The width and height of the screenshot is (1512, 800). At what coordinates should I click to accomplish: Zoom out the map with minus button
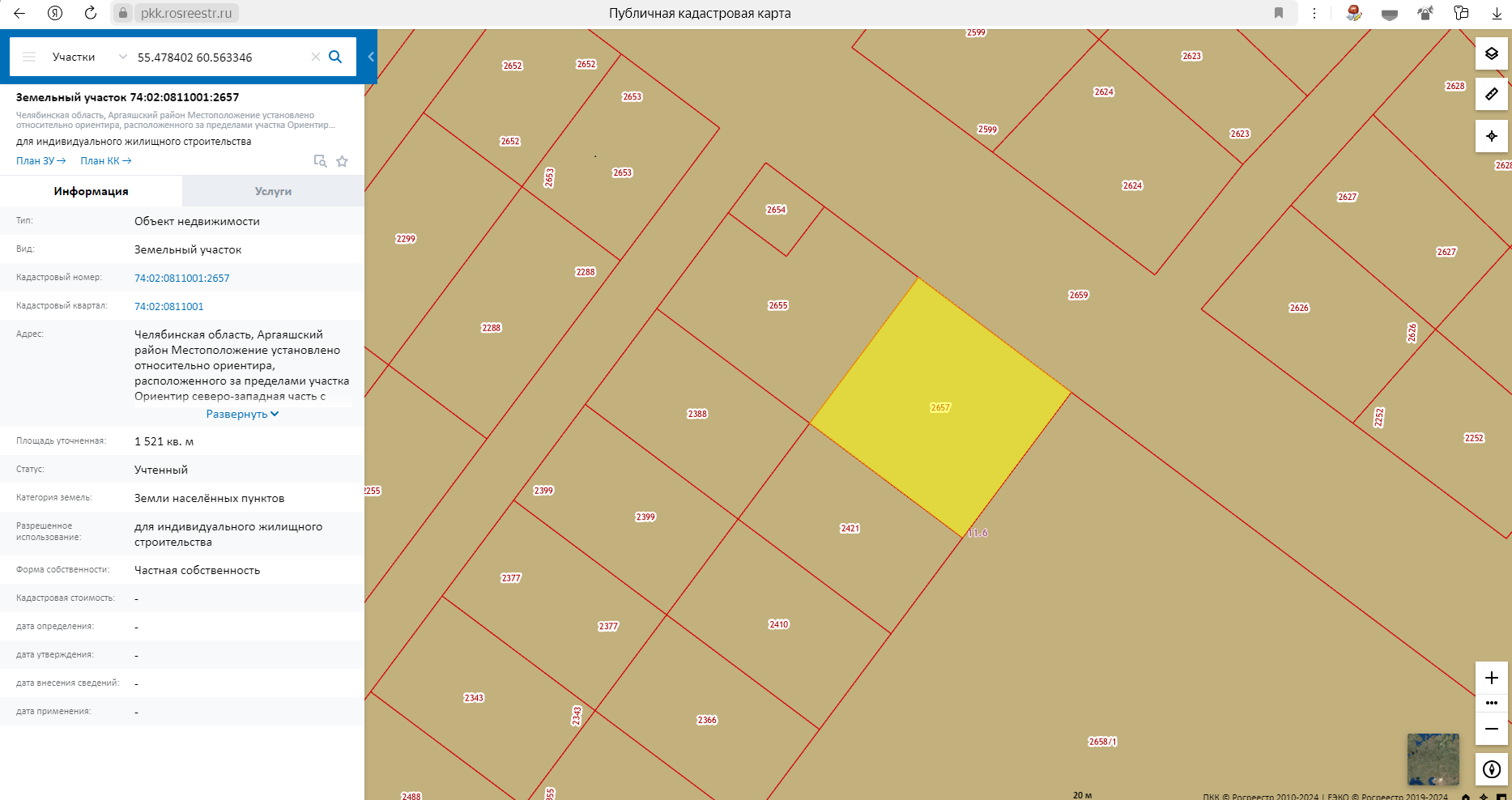coord(1491,729)
